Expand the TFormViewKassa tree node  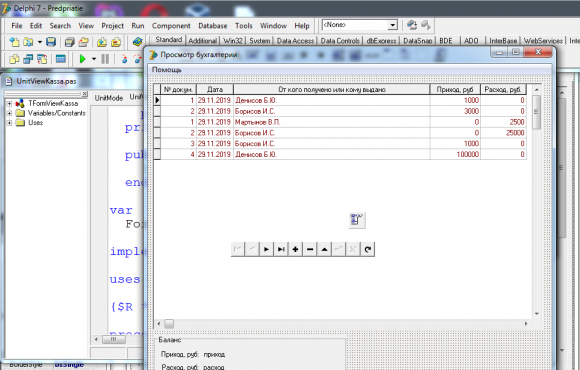[9, 104]
